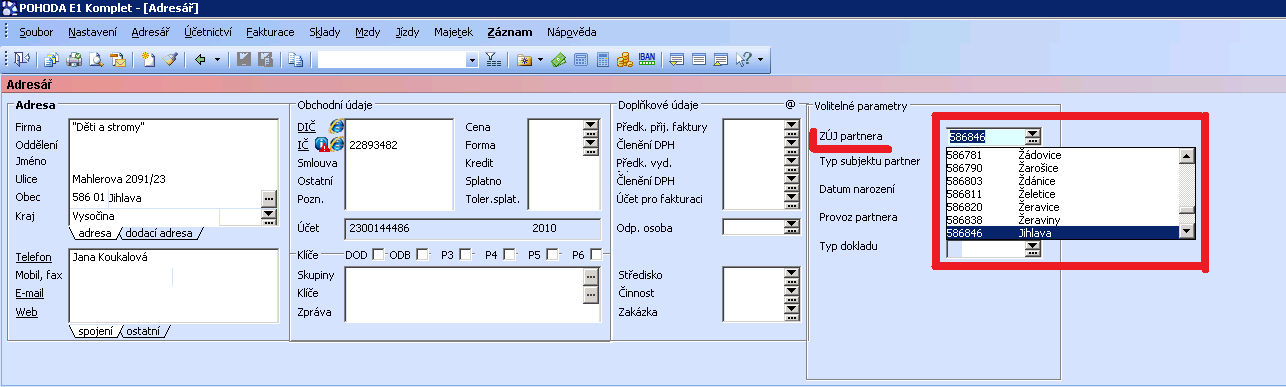Click the second diskette save icon

(265, 60)
